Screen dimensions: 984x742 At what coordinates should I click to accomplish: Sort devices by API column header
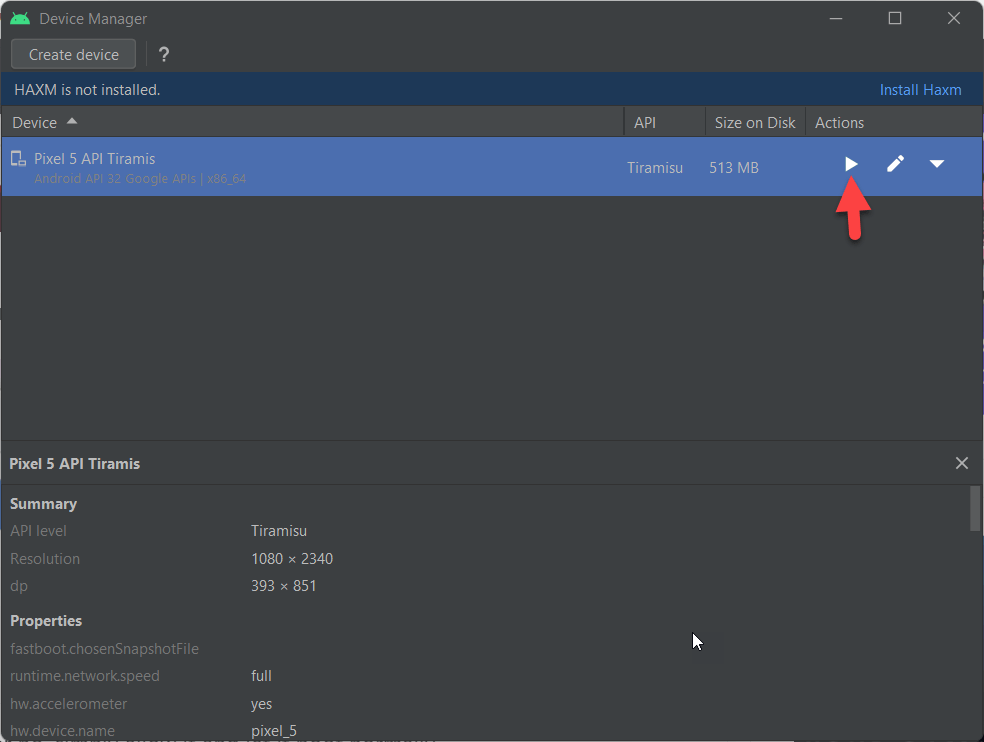tap(645, 122)
